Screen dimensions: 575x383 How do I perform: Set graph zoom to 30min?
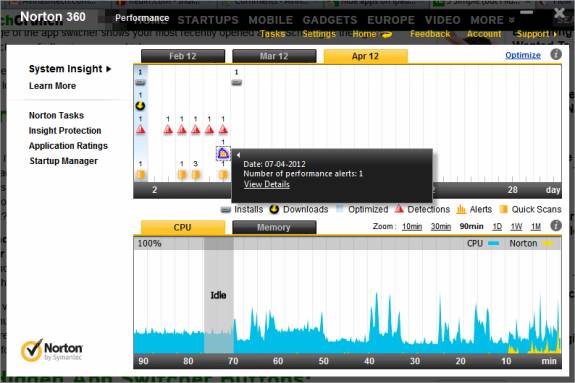tap(440, 227)
